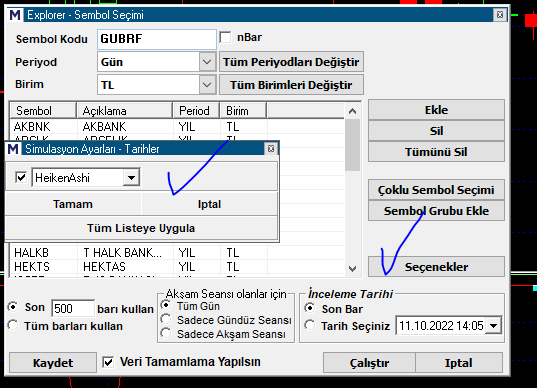
Task: Click the Birim column header
Action: tap(243, 111)
